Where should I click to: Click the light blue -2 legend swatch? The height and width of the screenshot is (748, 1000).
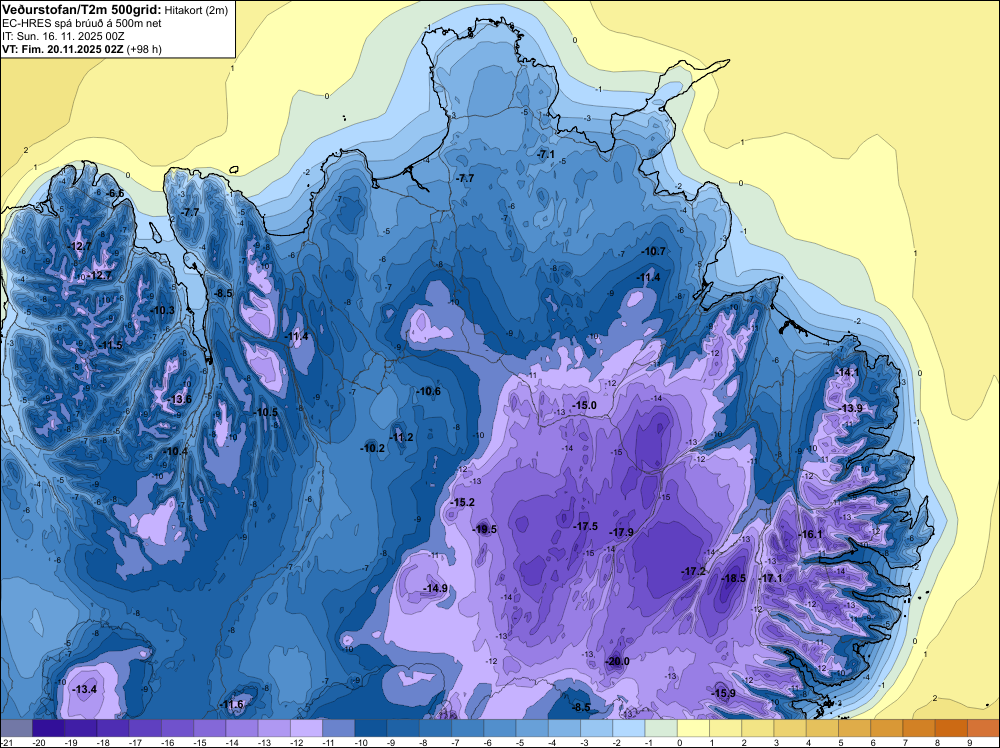(629, 728)
